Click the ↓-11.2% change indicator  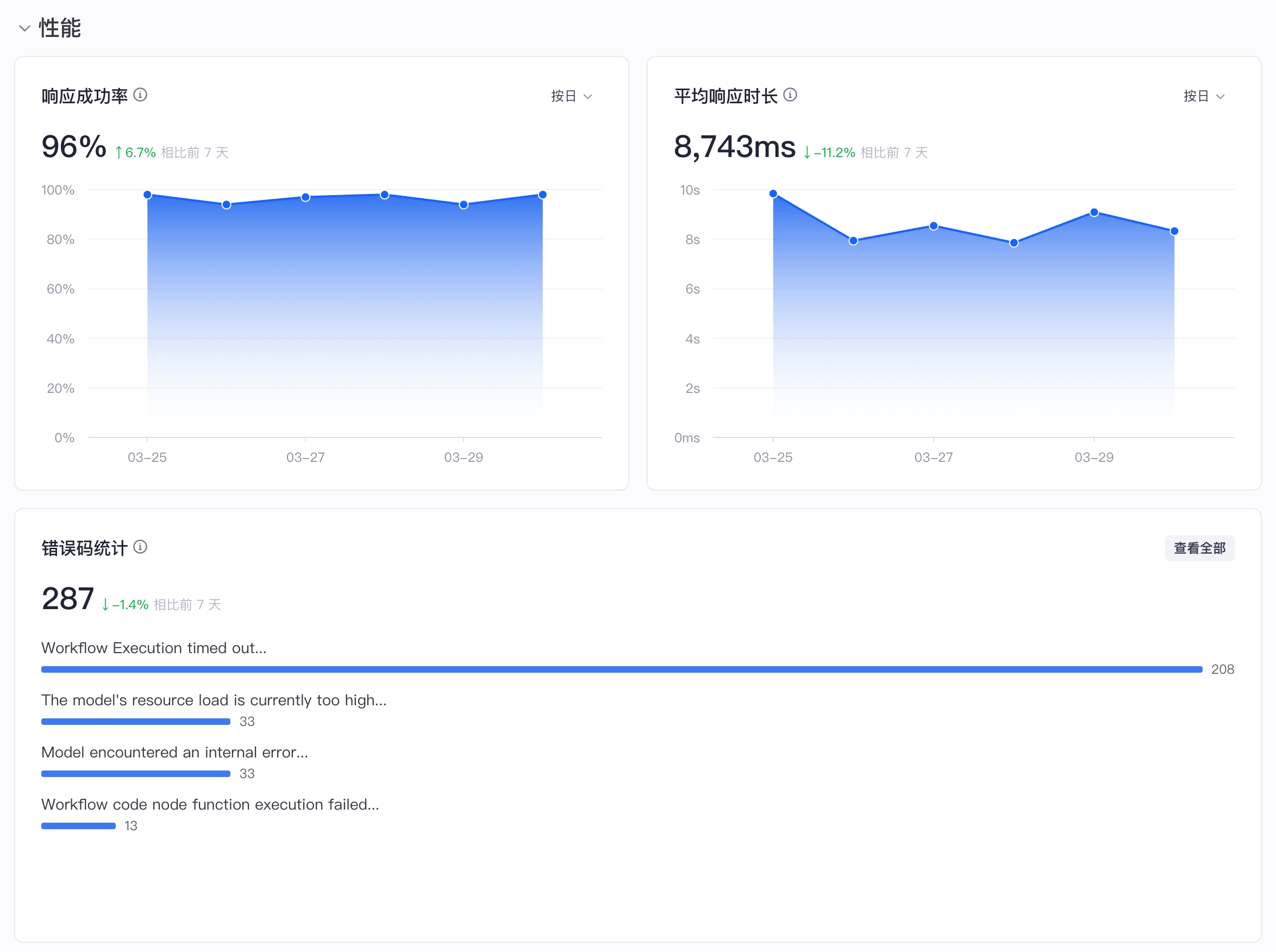(x=829, y=153)
